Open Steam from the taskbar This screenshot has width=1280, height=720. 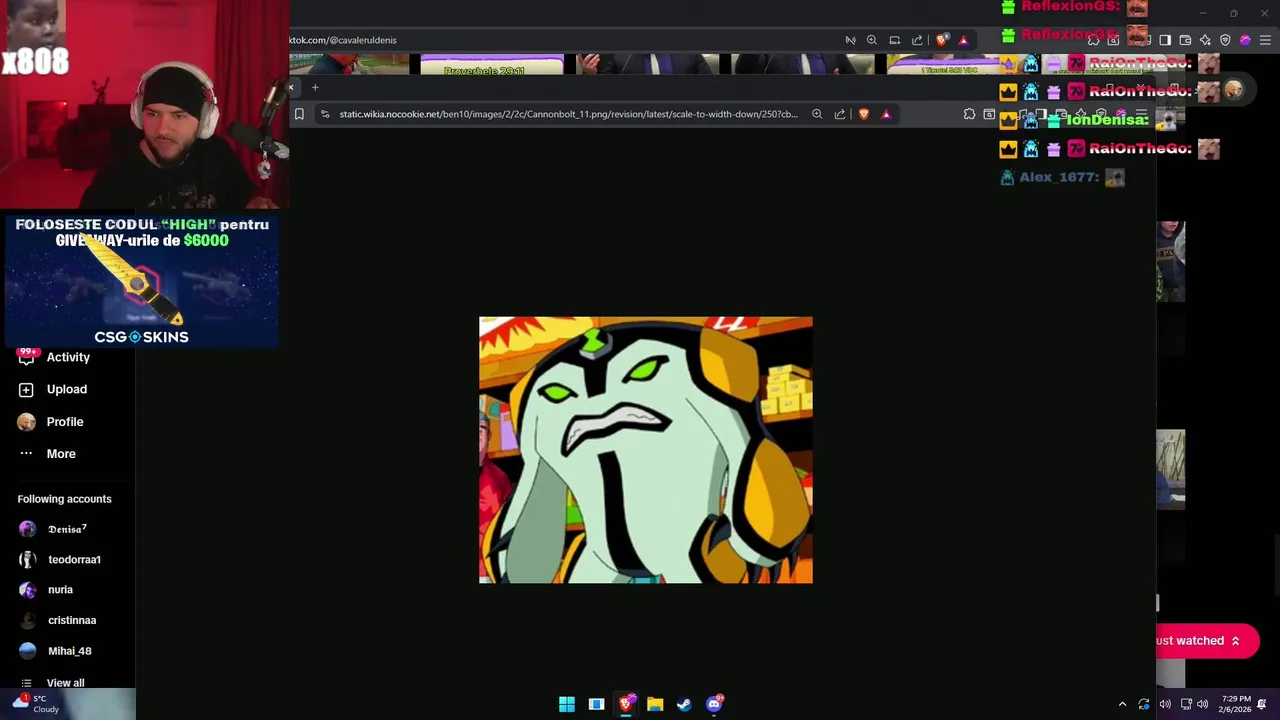684,704
